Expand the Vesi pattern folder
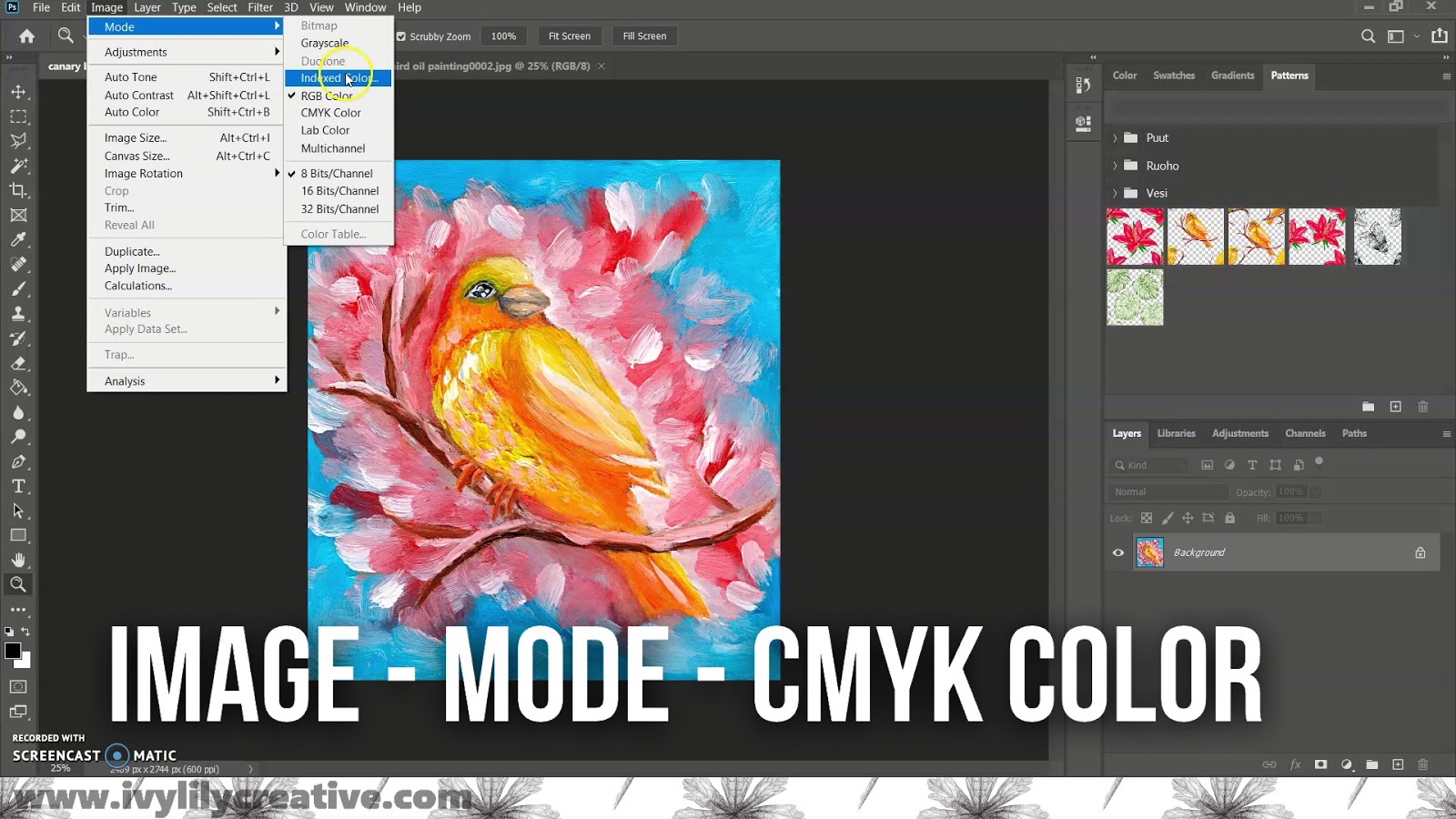1456x819 pixels. [x=1115, y=193]
